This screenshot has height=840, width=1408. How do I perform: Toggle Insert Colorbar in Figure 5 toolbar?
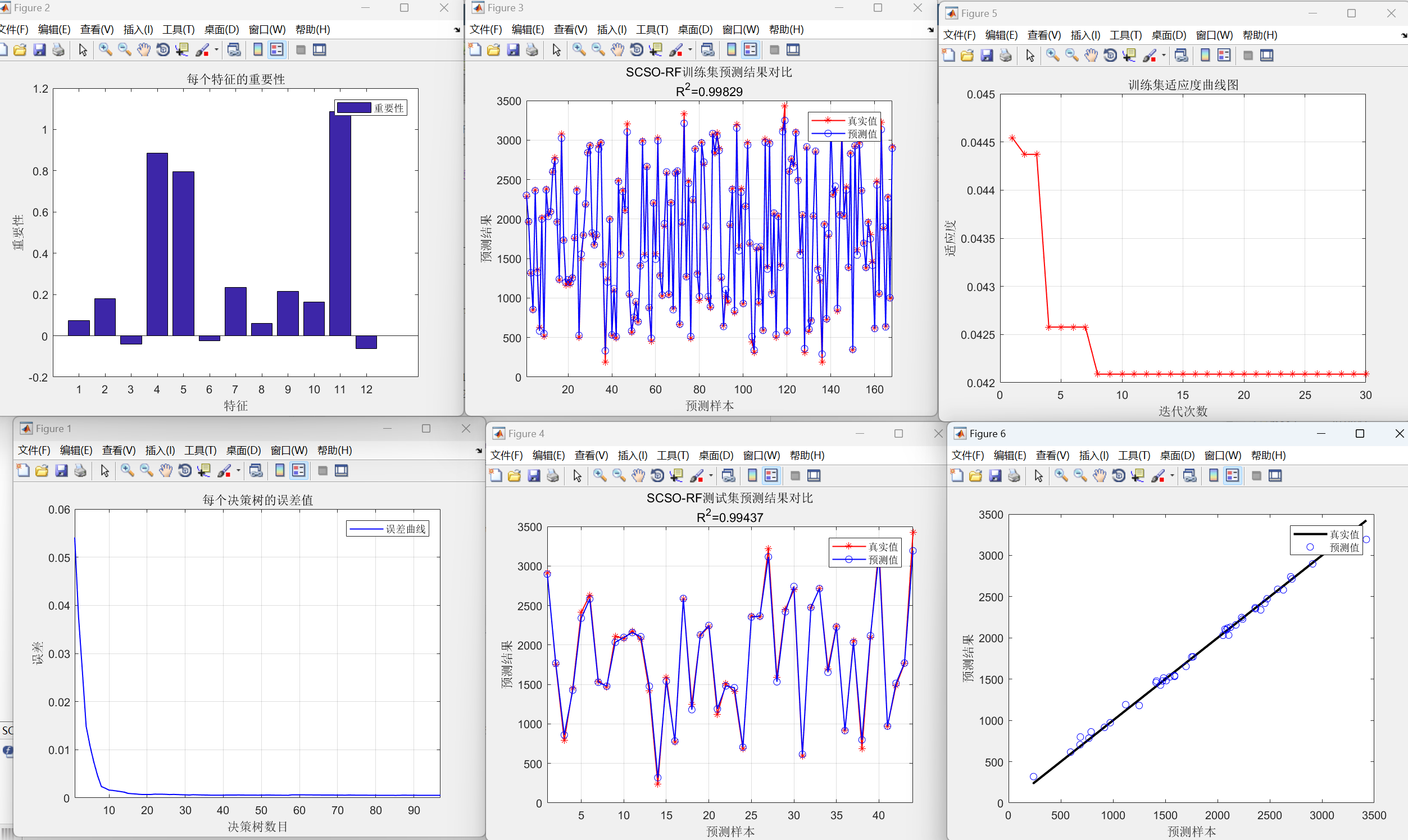pyautogui.click(x=1205, y=56)
